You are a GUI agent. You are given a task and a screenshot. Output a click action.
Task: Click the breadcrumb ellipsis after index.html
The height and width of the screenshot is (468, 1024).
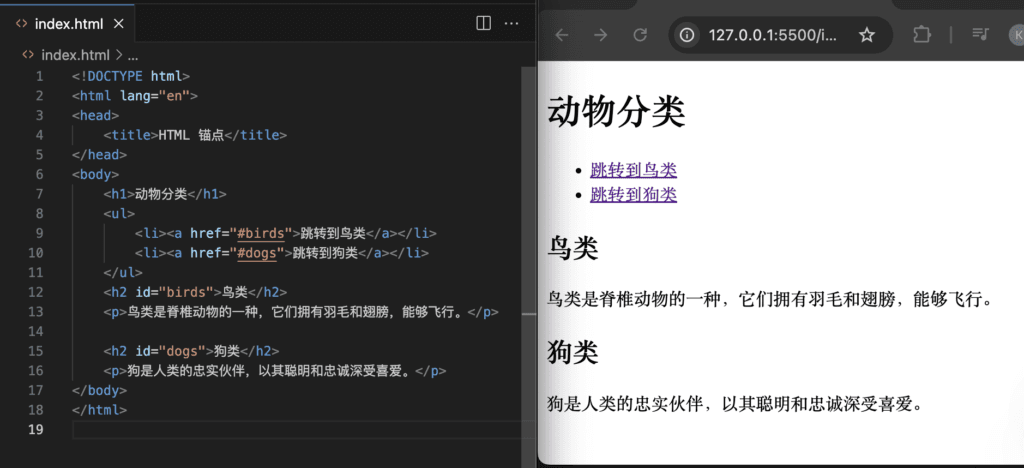point(132,55)
